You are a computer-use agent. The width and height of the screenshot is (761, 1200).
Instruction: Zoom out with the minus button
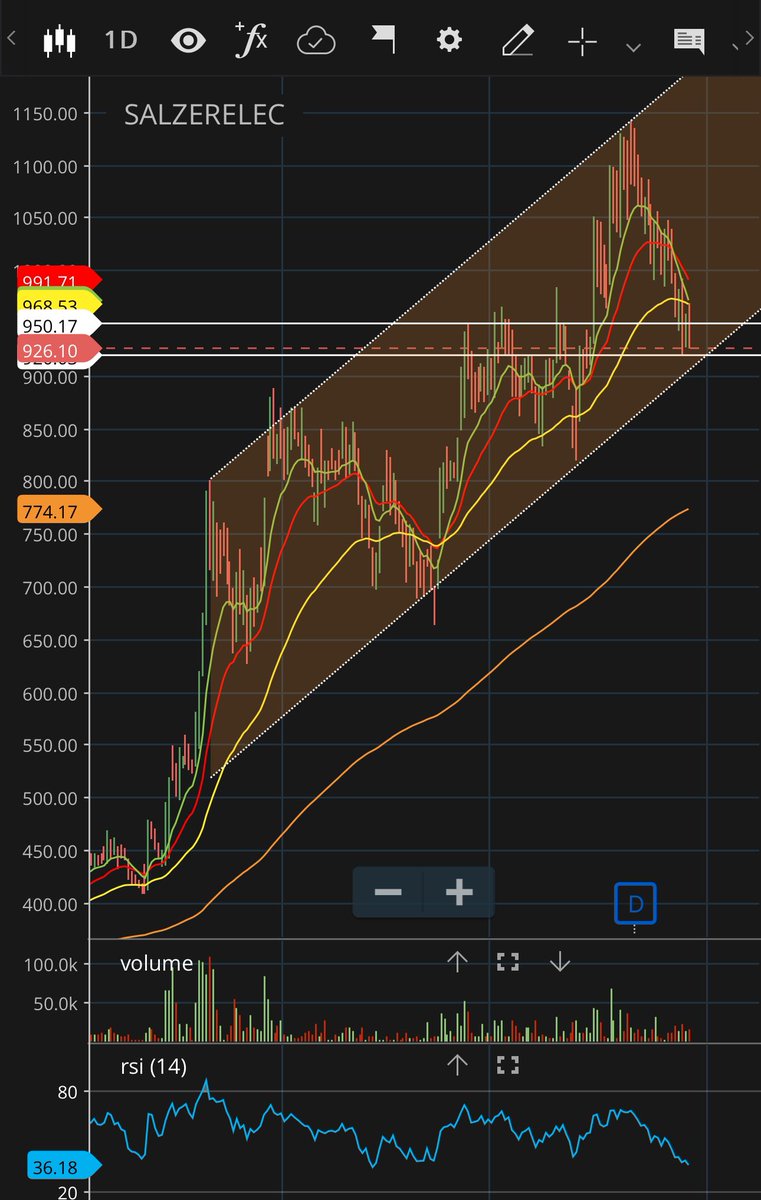tap(388, 892)
